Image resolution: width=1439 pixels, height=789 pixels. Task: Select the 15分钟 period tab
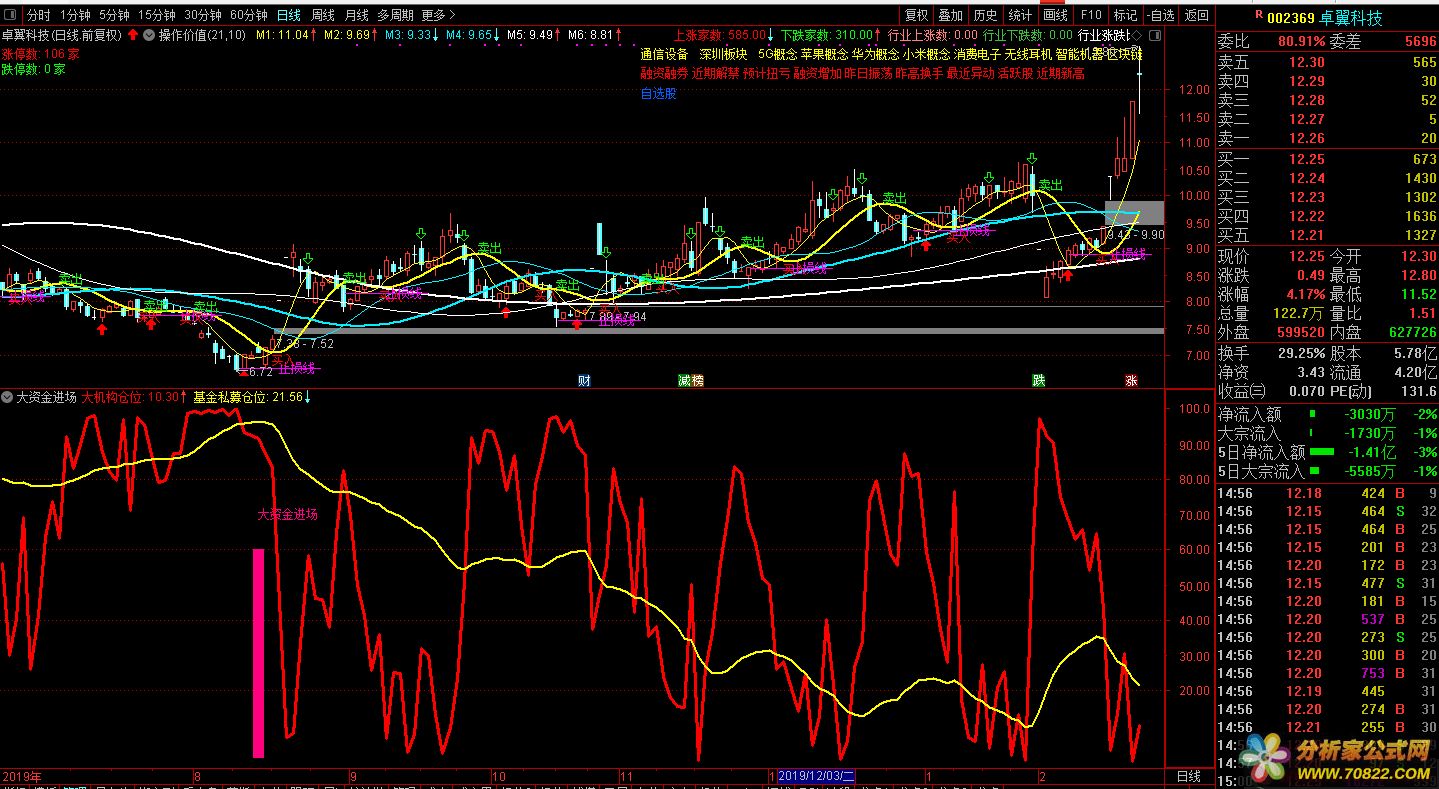point(157,15)
